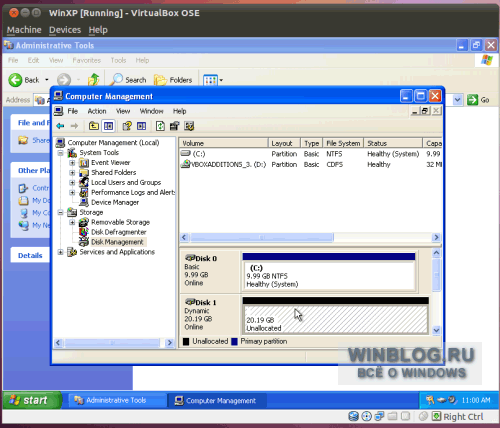
Task: Open the View menu in Computer Management
Action: pos(123,111)
